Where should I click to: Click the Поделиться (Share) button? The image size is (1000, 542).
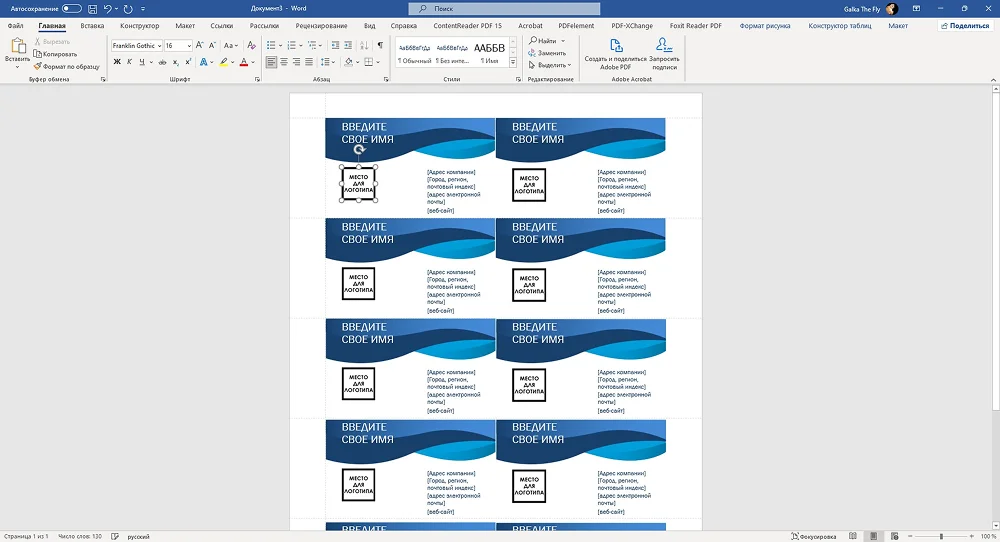964,26
